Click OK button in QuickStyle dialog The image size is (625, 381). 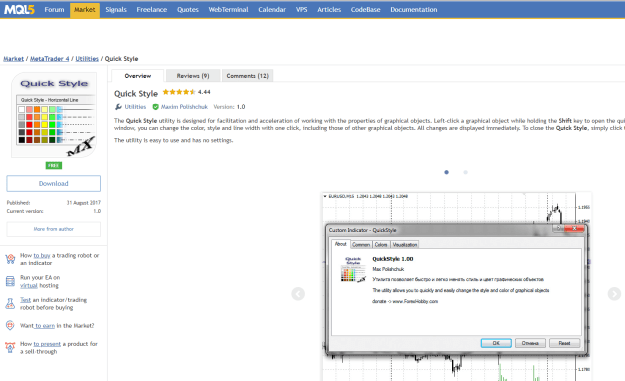[496, 343]
